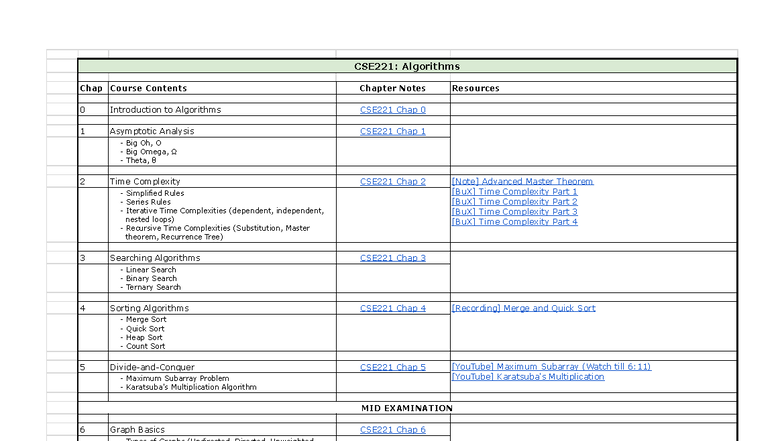Select the Sorting Algorithms cell

pyautogui.click(x=222, y=308)
